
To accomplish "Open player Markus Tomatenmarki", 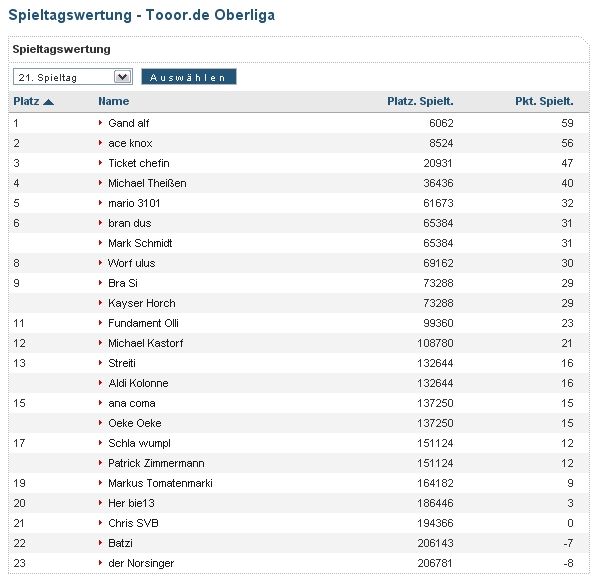I will 160,483.
